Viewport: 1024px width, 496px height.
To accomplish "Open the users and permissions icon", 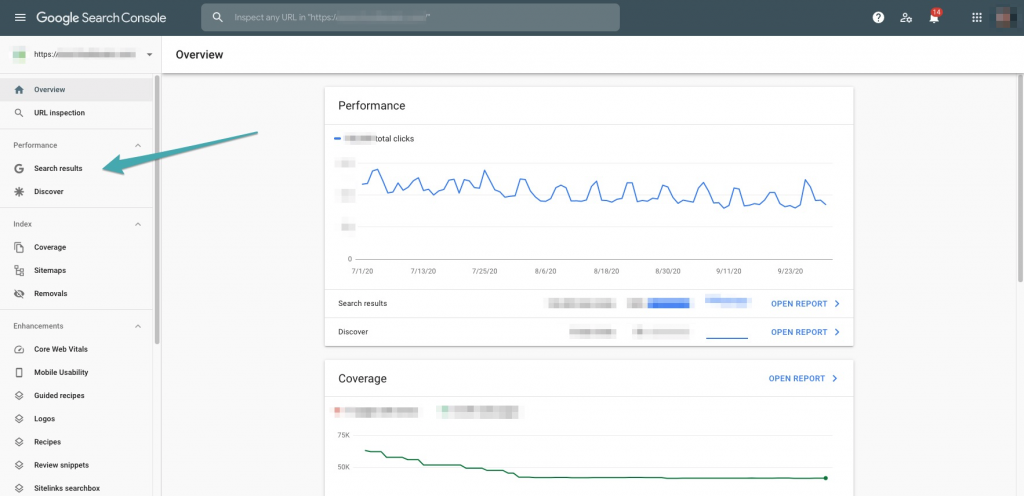I will click(x=906, y=18).
